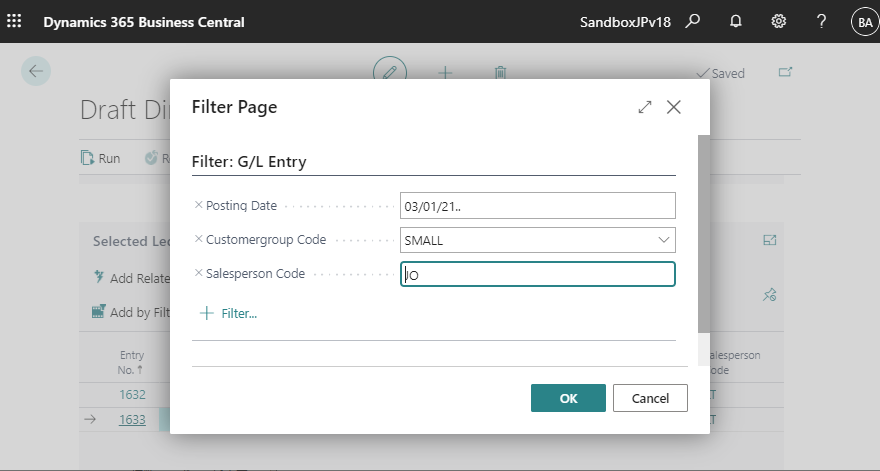Open the BA user account avatar

[x=865, y=22]
